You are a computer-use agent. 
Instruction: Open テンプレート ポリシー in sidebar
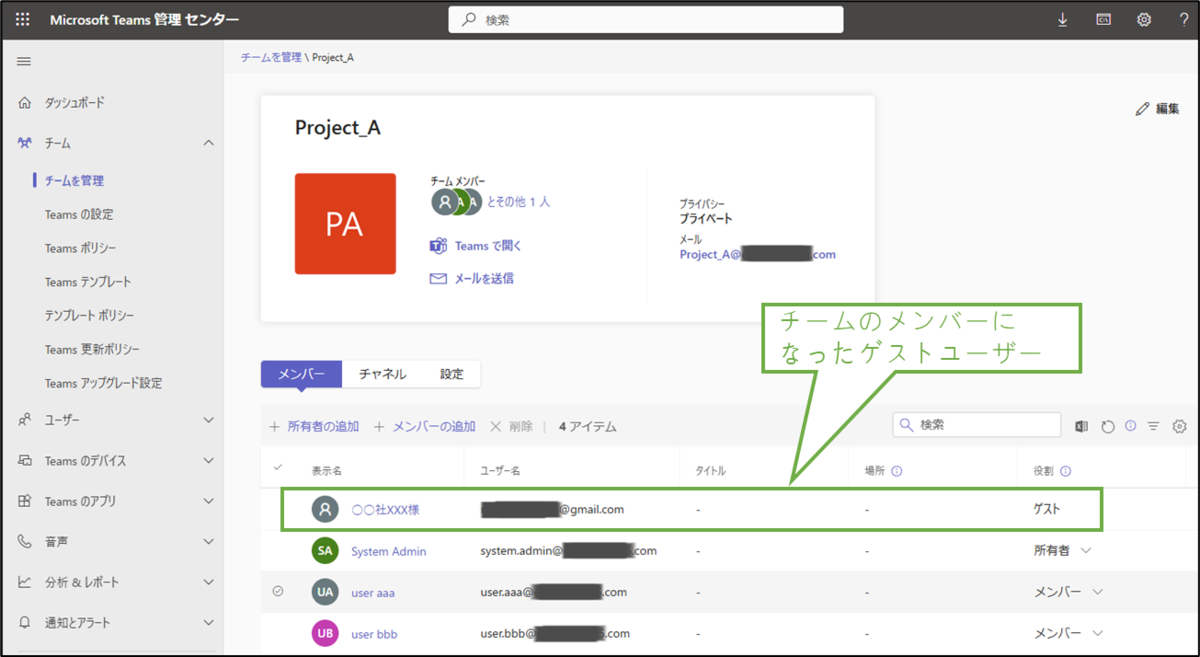89,316
